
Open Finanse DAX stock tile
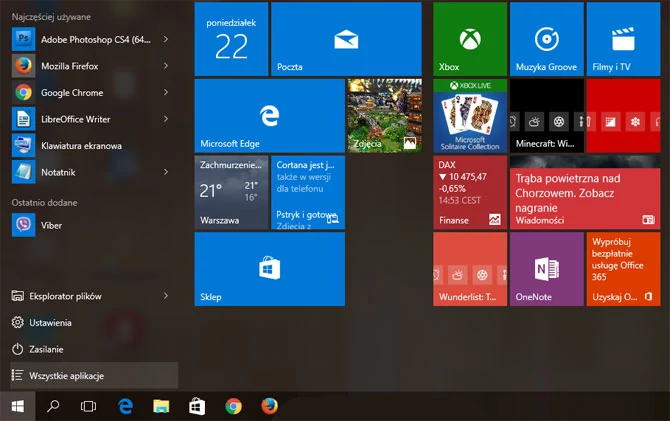(470, 192)
